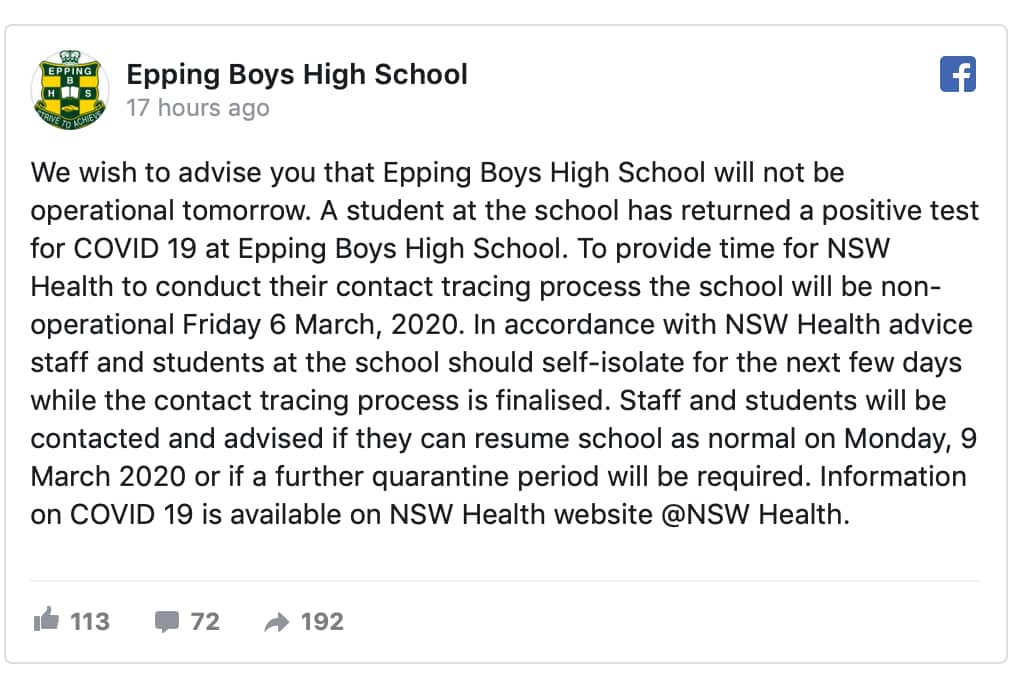Open the post via the Facebook icon
This screenshot has width=1015, height=676.
957,74
